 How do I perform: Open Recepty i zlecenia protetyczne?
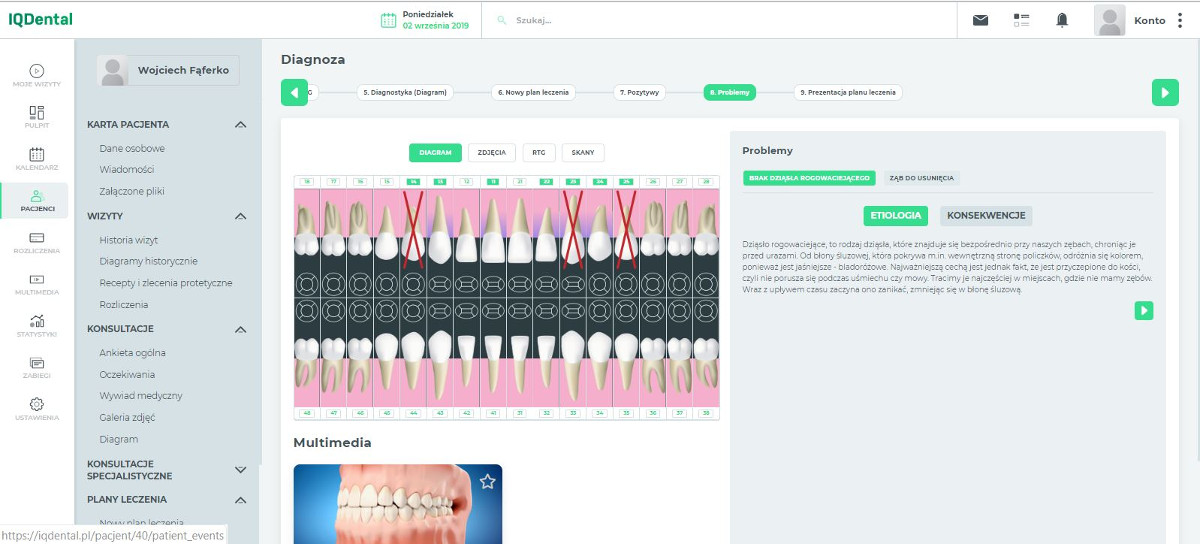(166, 283)
